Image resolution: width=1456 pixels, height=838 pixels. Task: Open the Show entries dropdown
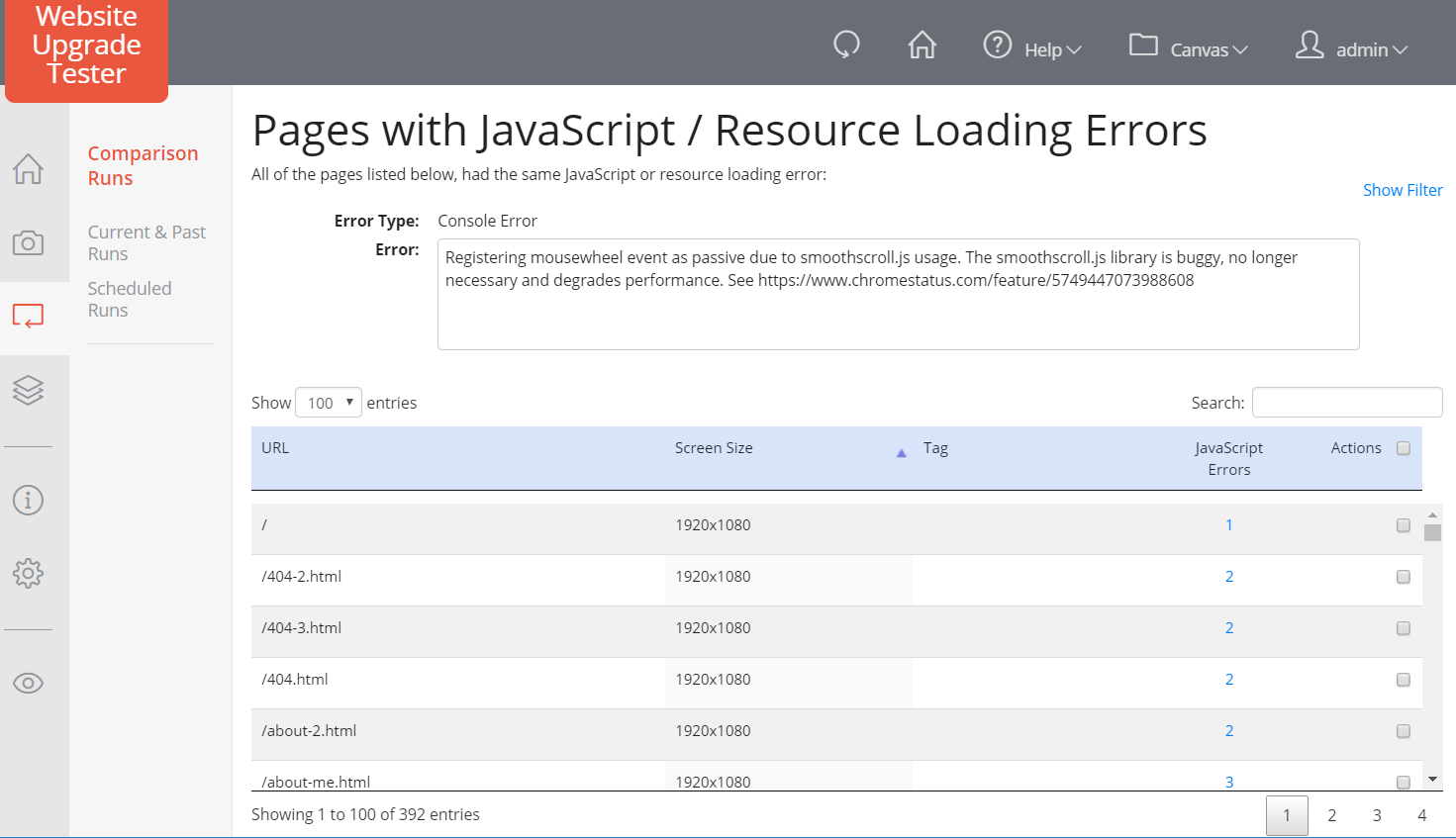point(329,403)
